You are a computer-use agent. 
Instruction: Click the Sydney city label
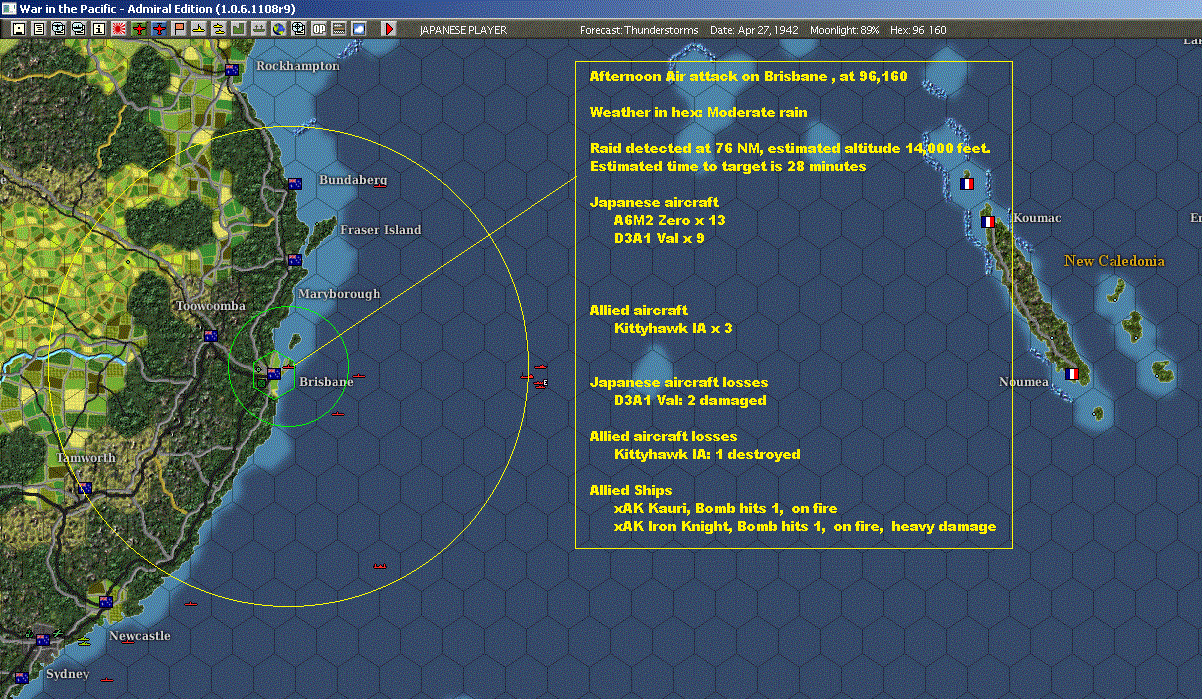67,674
